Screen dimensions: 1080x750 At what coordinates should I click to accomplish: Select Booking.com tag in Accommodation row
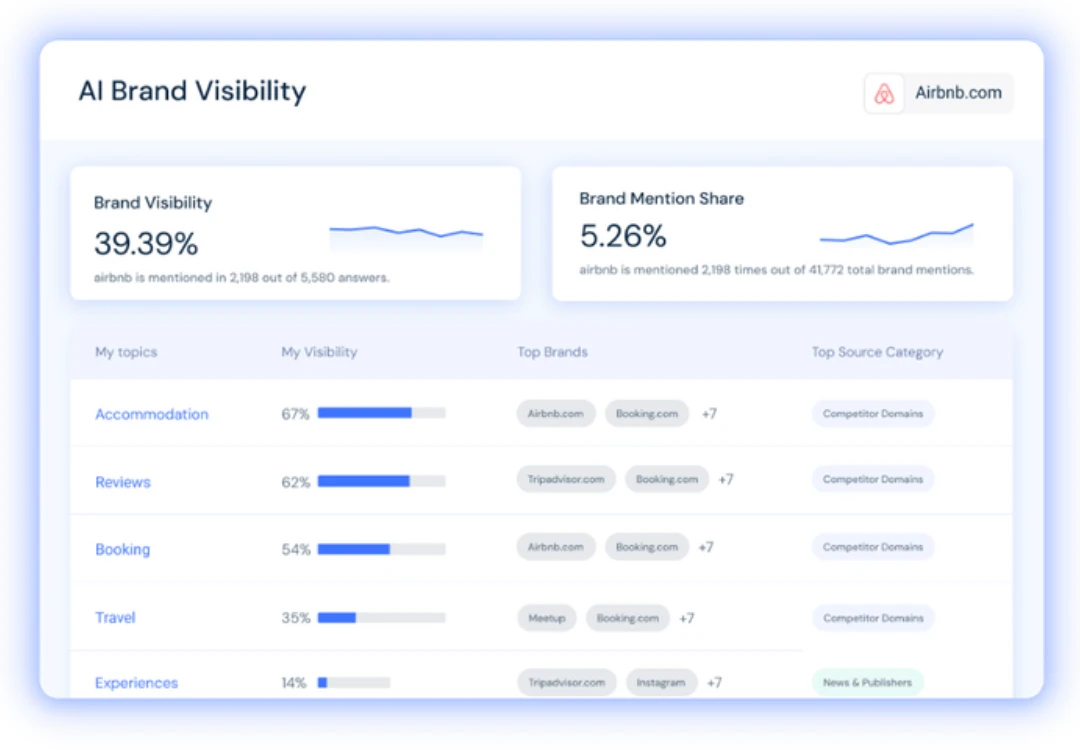(x=647, y=413)
